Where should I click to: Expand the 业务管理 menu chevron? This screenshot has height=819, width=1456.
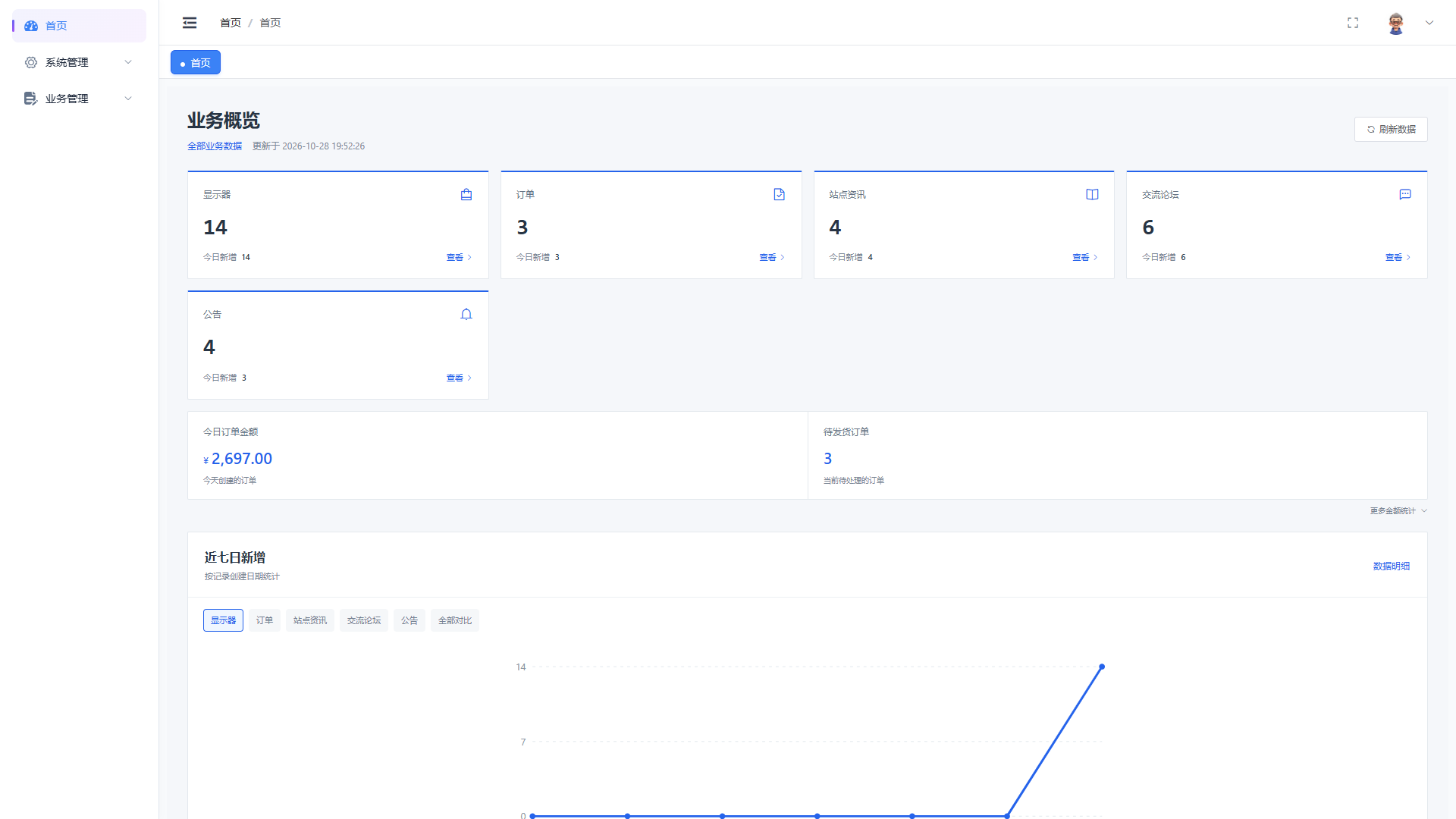tap(128, 99)
